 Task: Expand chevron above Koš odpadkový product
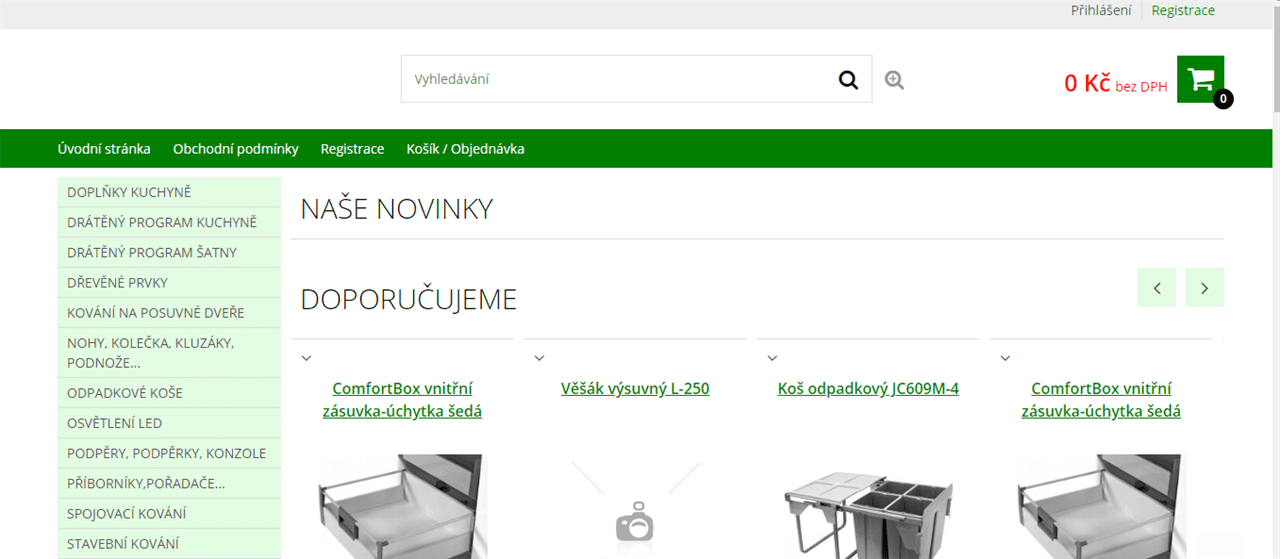coord(772,357)
